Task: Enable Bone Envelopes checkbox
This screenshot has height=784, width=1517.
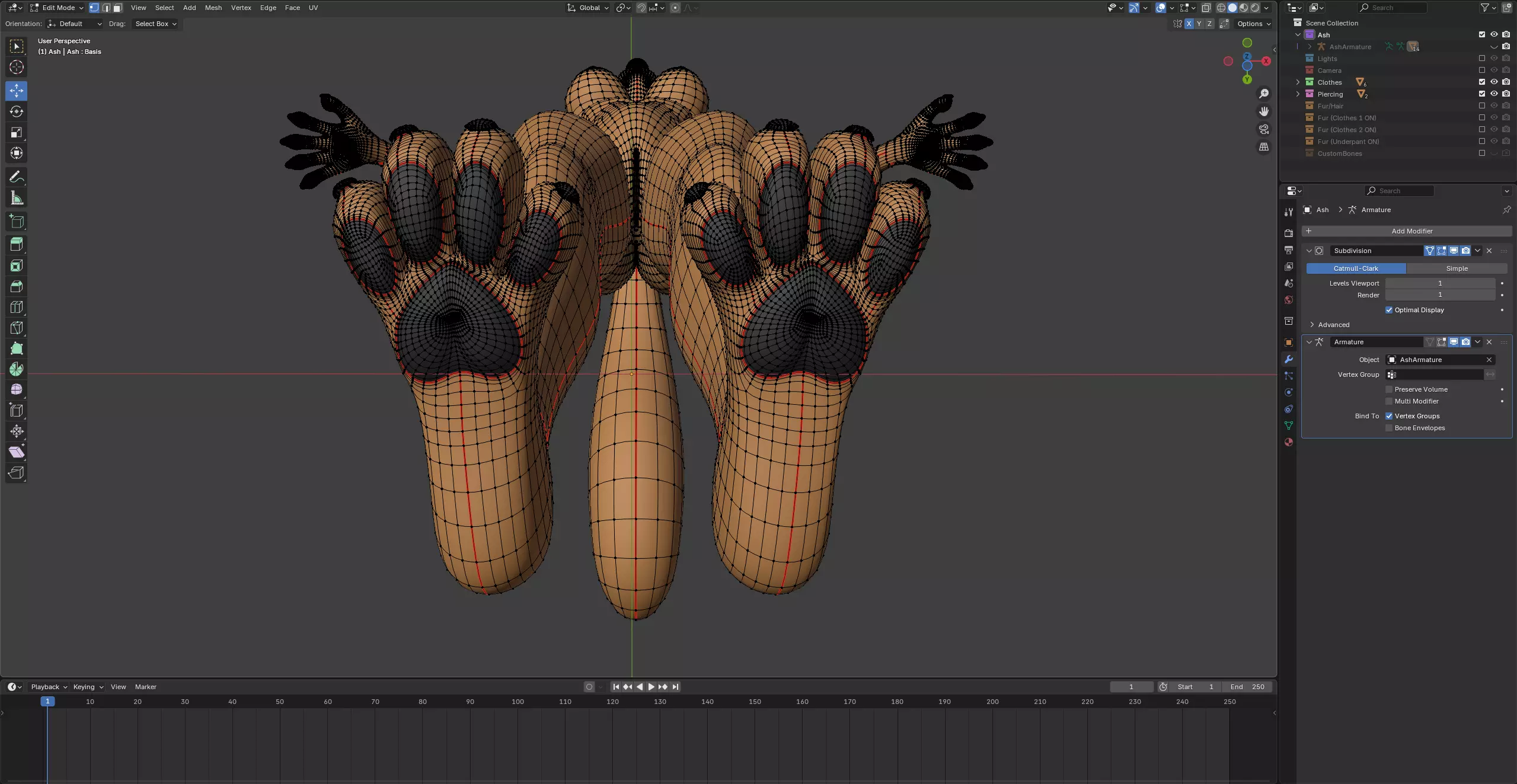Action: pyautogui.click(x=1389, y=428)
